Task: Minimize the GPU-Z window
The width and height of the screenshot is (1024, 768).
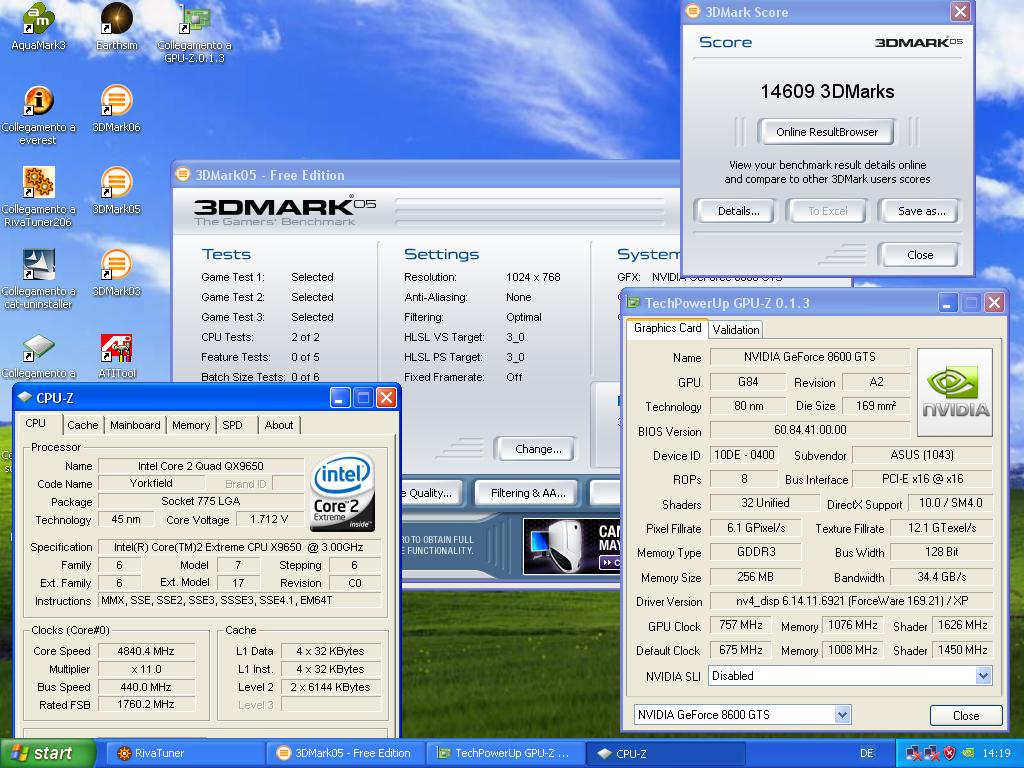Action: click(x=948, y=302)
